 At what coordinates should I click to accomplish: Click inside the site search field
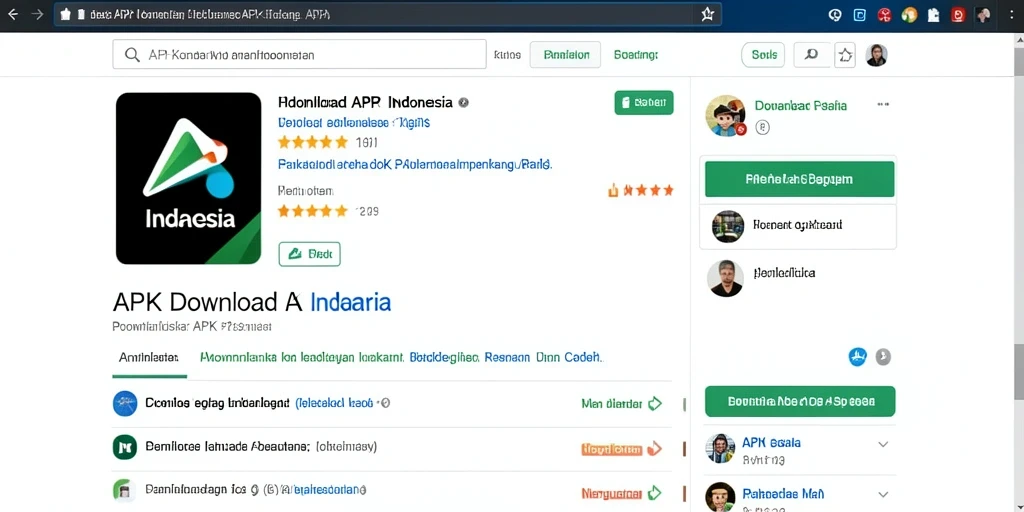tap(299, 54)
